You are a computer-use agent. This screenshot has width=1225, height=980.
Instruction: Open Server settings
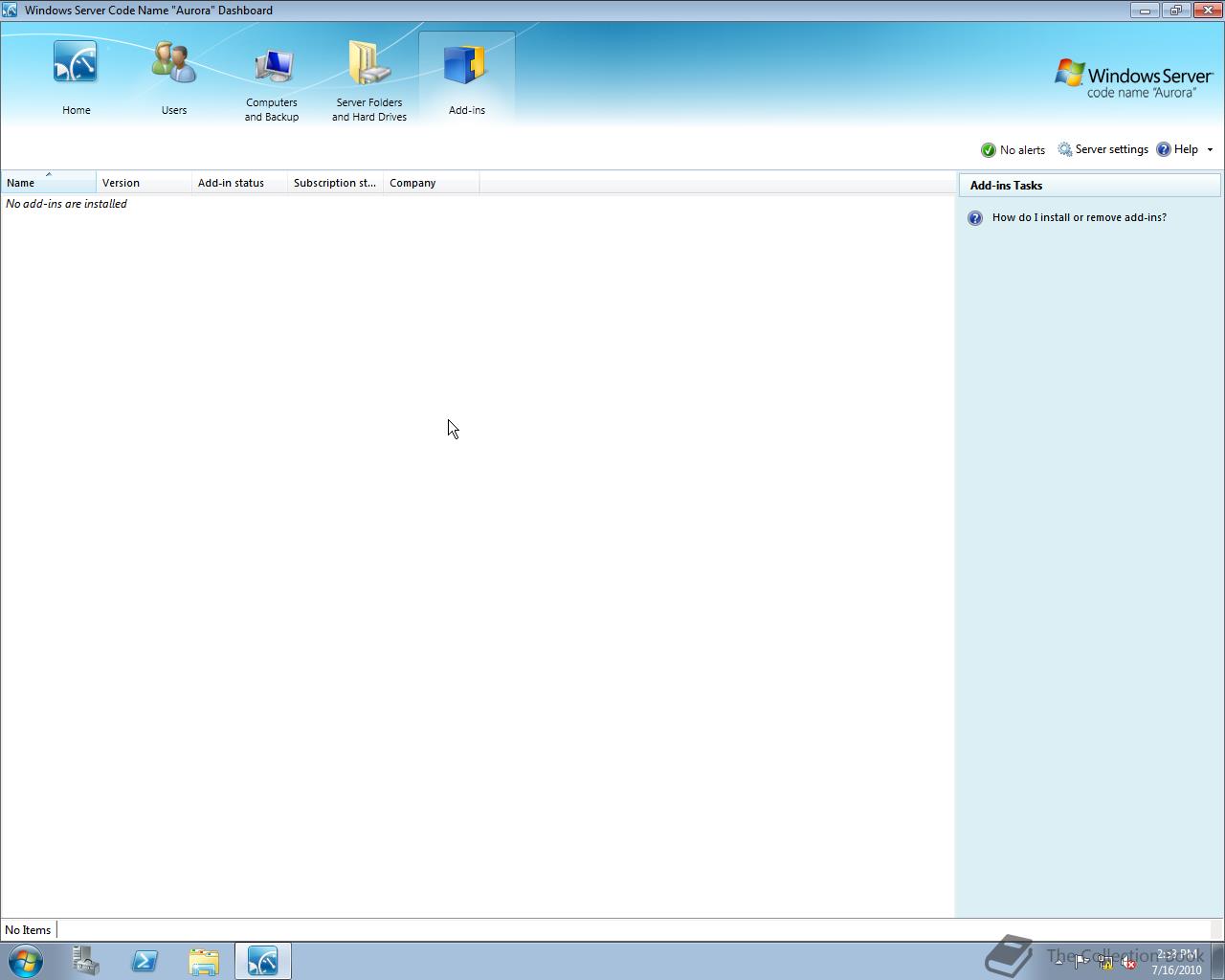pos(1102,149)
